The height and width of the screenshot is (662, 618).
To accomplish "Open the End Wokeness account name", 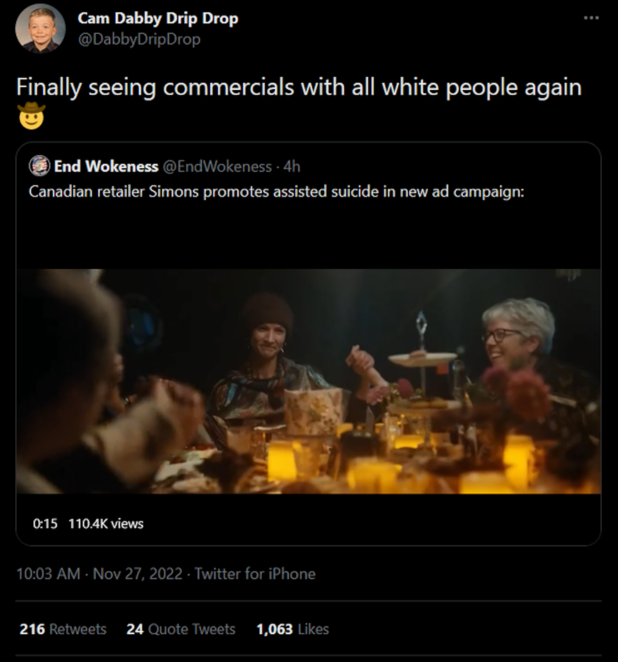I will pyautogui.click(x=106, y=166).
